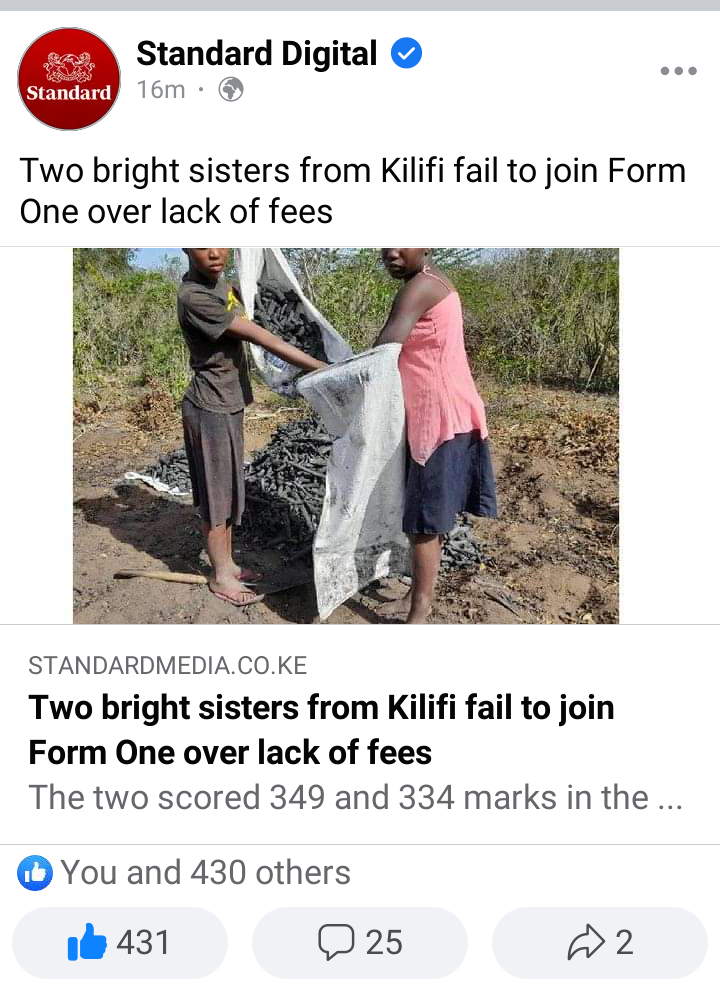Open comments via the 25 button
The height and width of the screenshot is (992, 720).
point(359,943)
